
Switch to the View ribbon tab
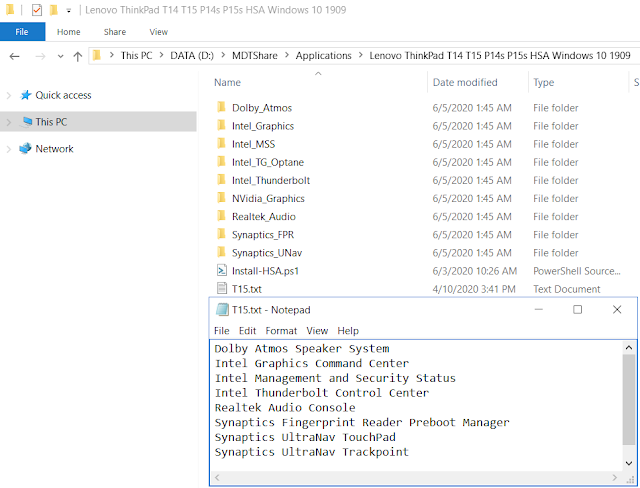click(x=158, y=32)
